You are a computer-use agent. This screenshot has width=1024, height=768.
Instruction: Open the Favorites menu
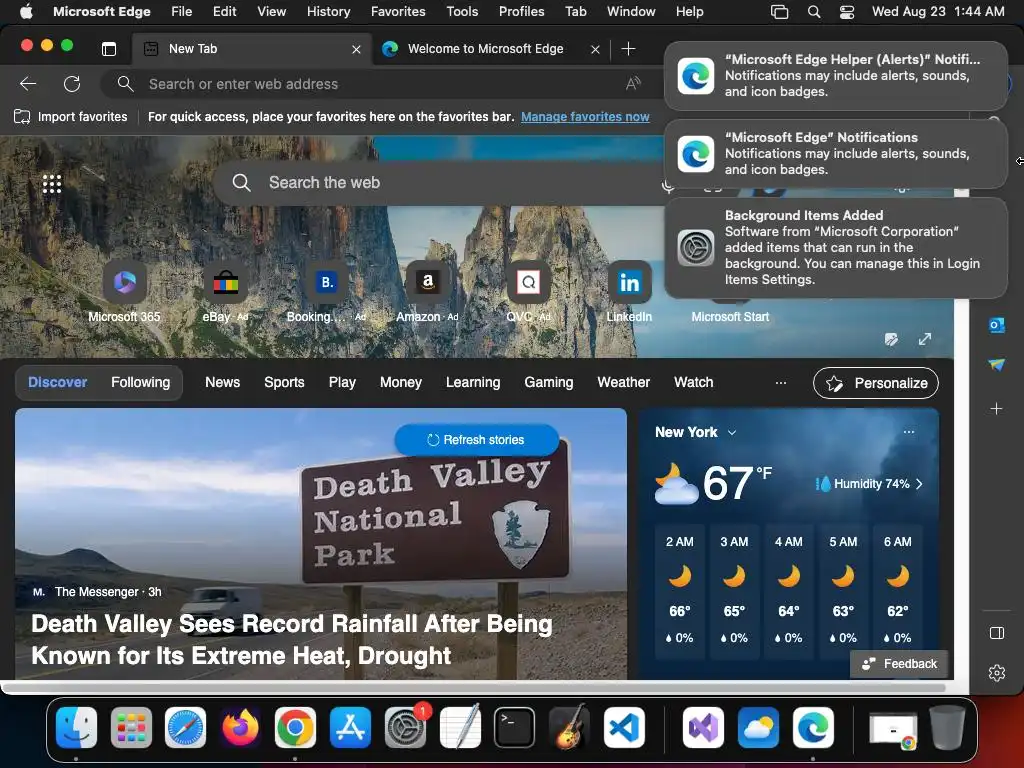pyautogui.click(x=398, y=12)
